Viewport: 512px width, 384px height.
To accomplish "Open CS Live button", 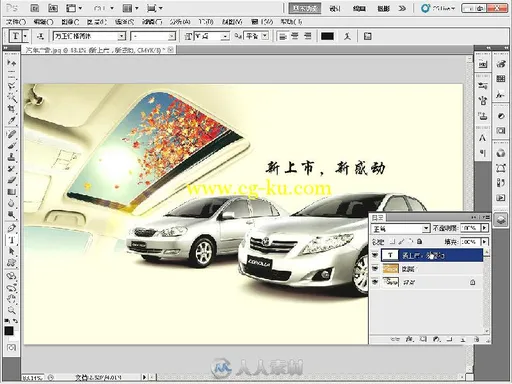I will click(438, 8).
